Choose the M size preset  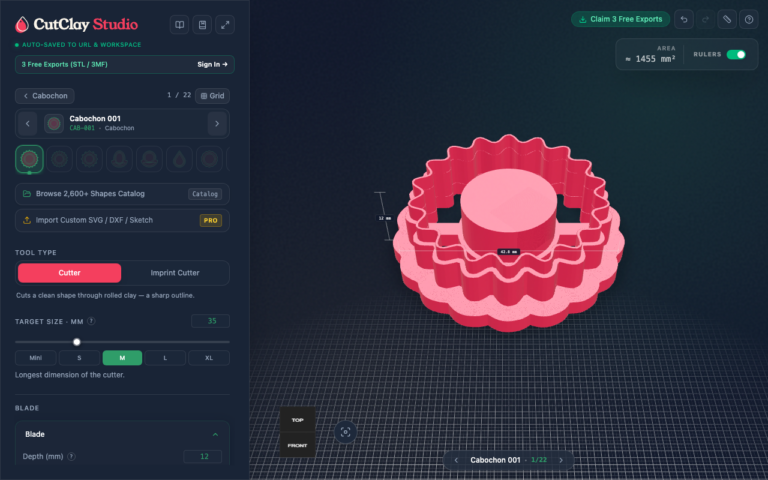pos(122,358)
